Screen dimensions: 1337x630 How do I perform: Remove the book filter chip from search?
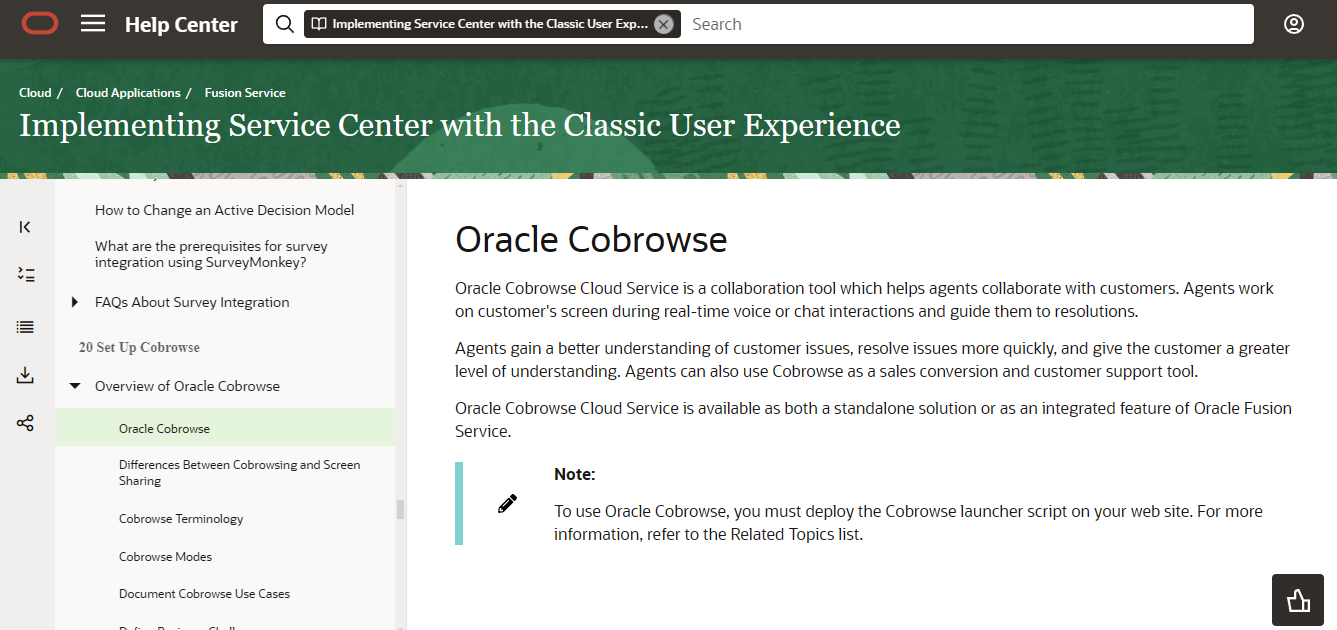point(663,24)
